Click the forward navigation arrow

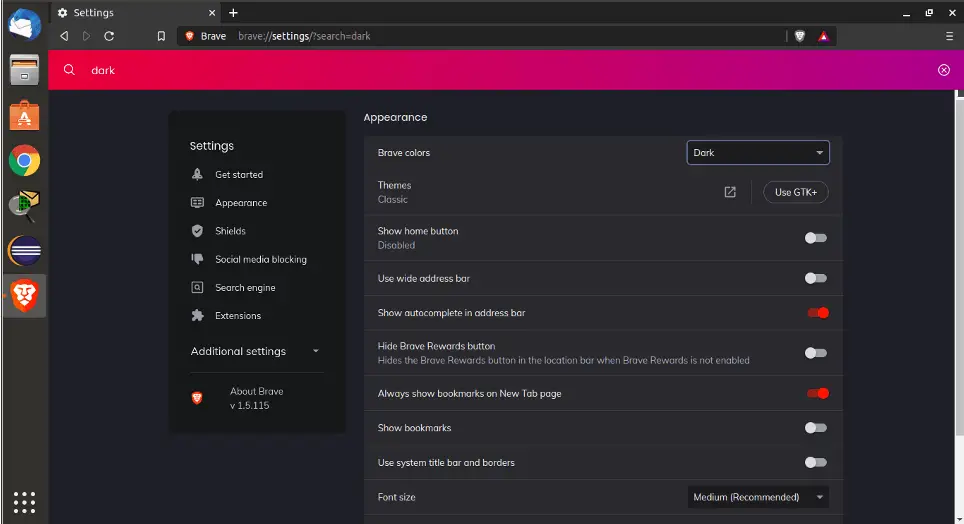tap(86, 36)
